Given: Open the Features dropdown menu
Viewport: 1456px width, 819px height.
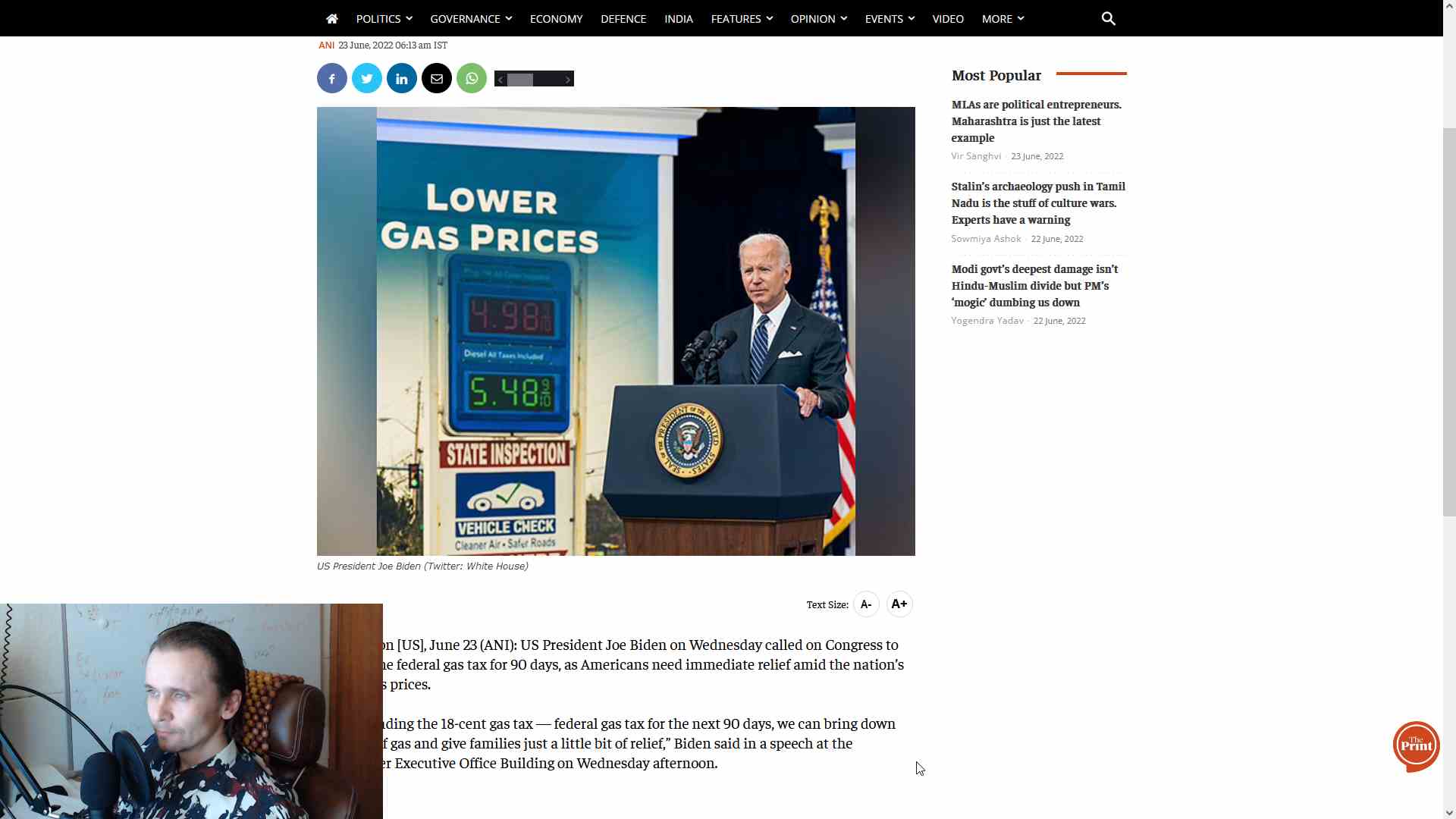Looking at the screenshot, I should click(742, 19).
